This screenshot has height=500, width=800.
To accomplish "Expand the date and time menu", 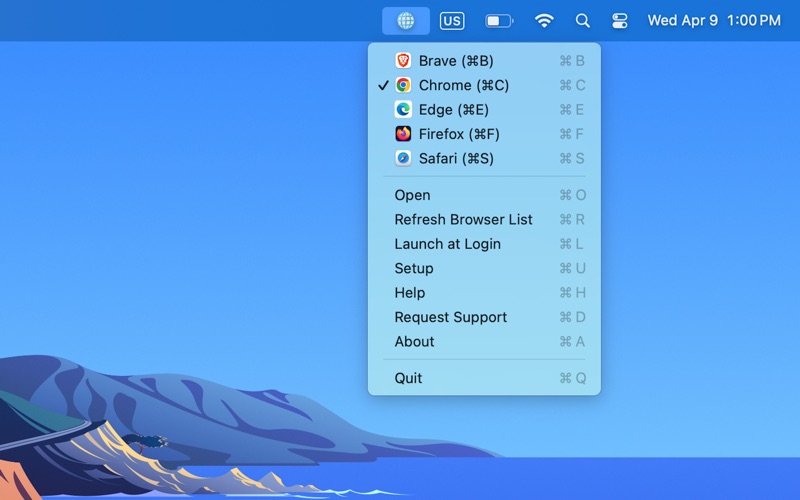I will (713, 20).
